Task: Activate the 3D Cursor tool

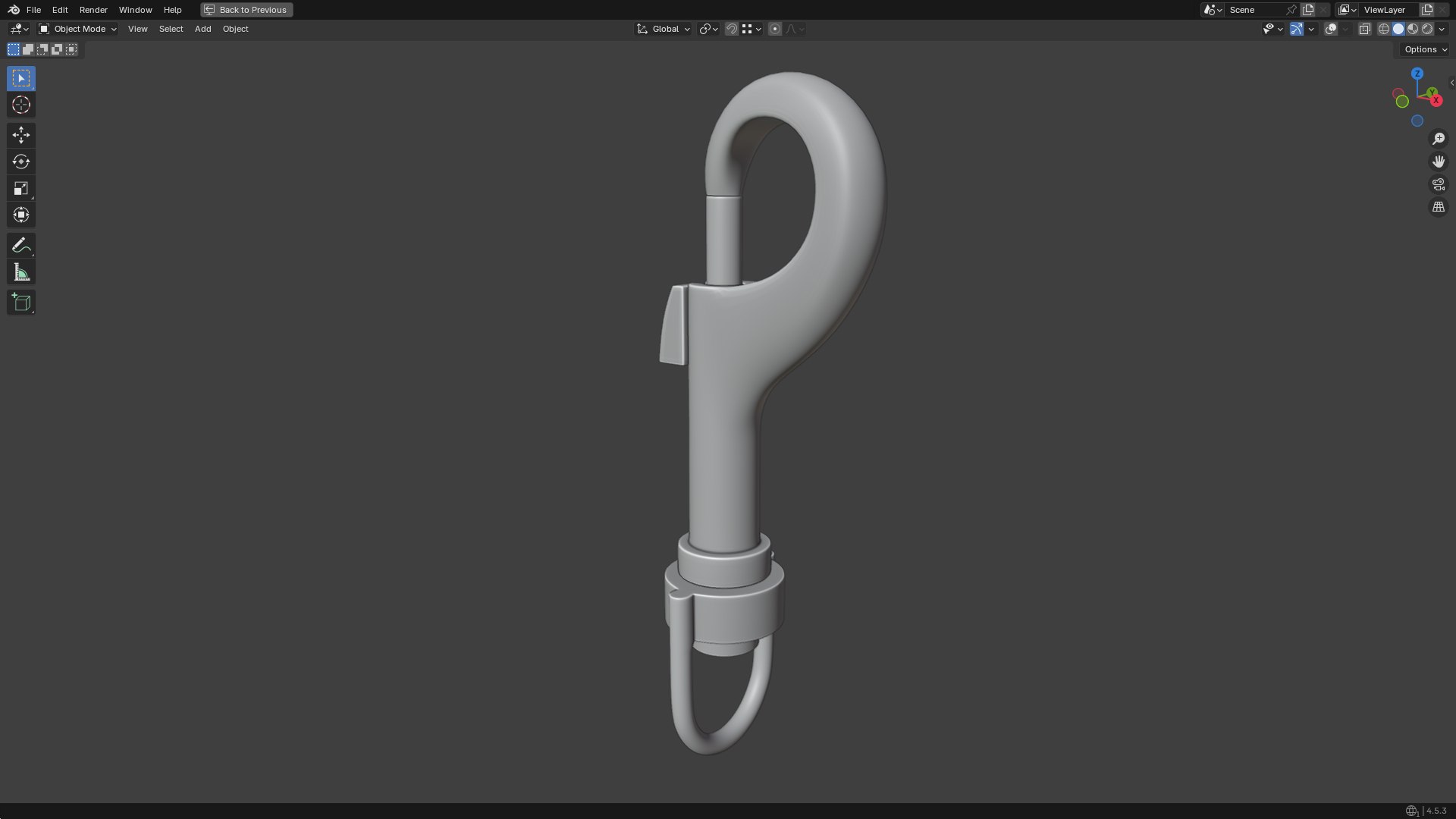Action: click(21, 105)
